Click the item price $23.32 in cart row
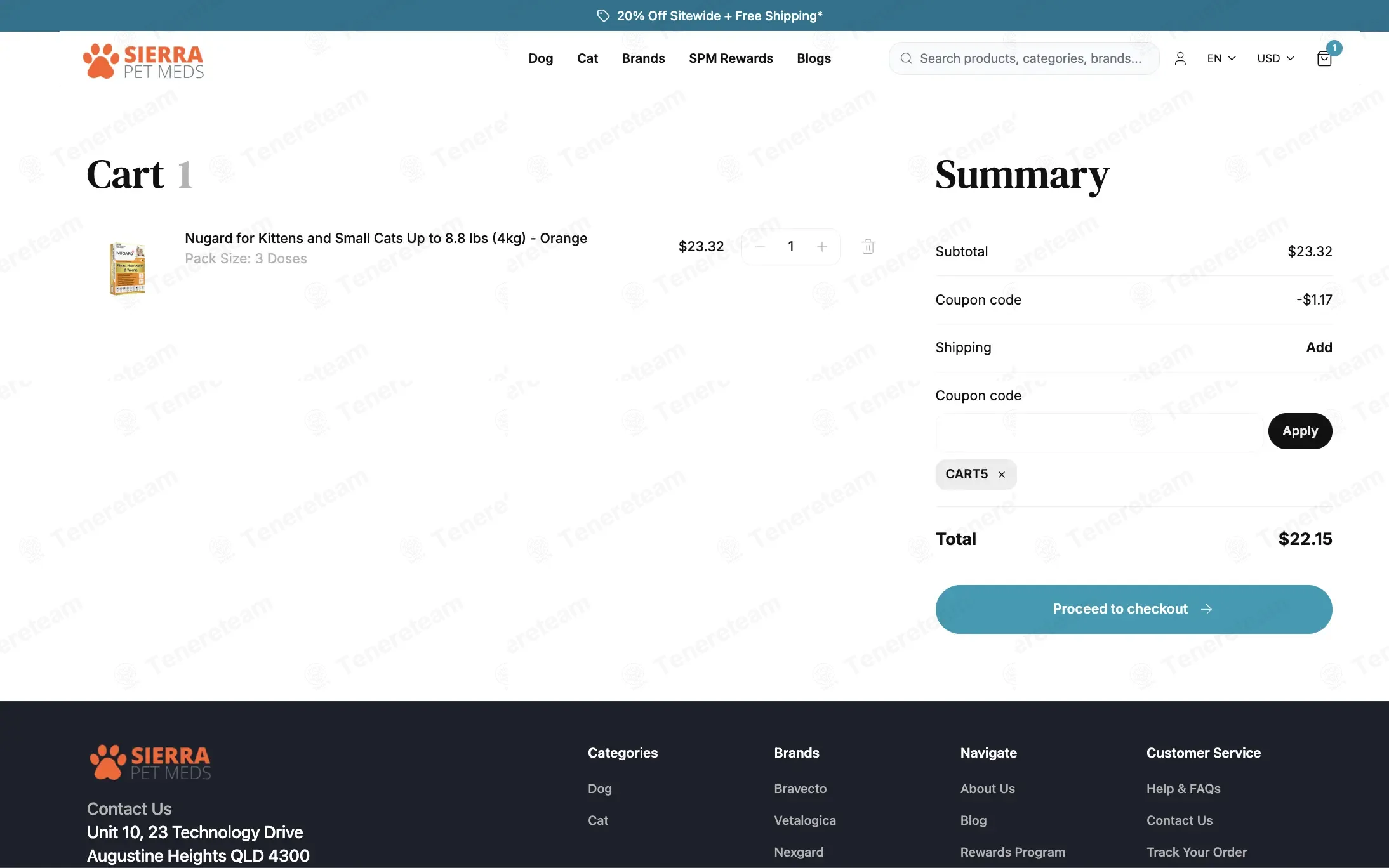Image resolution: width=1389 pixels, height=868 pixels. pyautogui.click(x=701, y=247)
